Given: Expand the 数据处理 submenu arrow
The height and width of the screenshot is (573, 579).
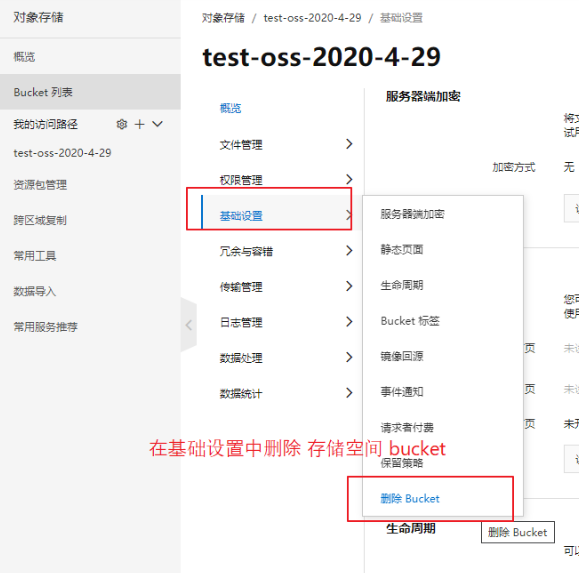Looking at the screenshot, I should 349,357.
